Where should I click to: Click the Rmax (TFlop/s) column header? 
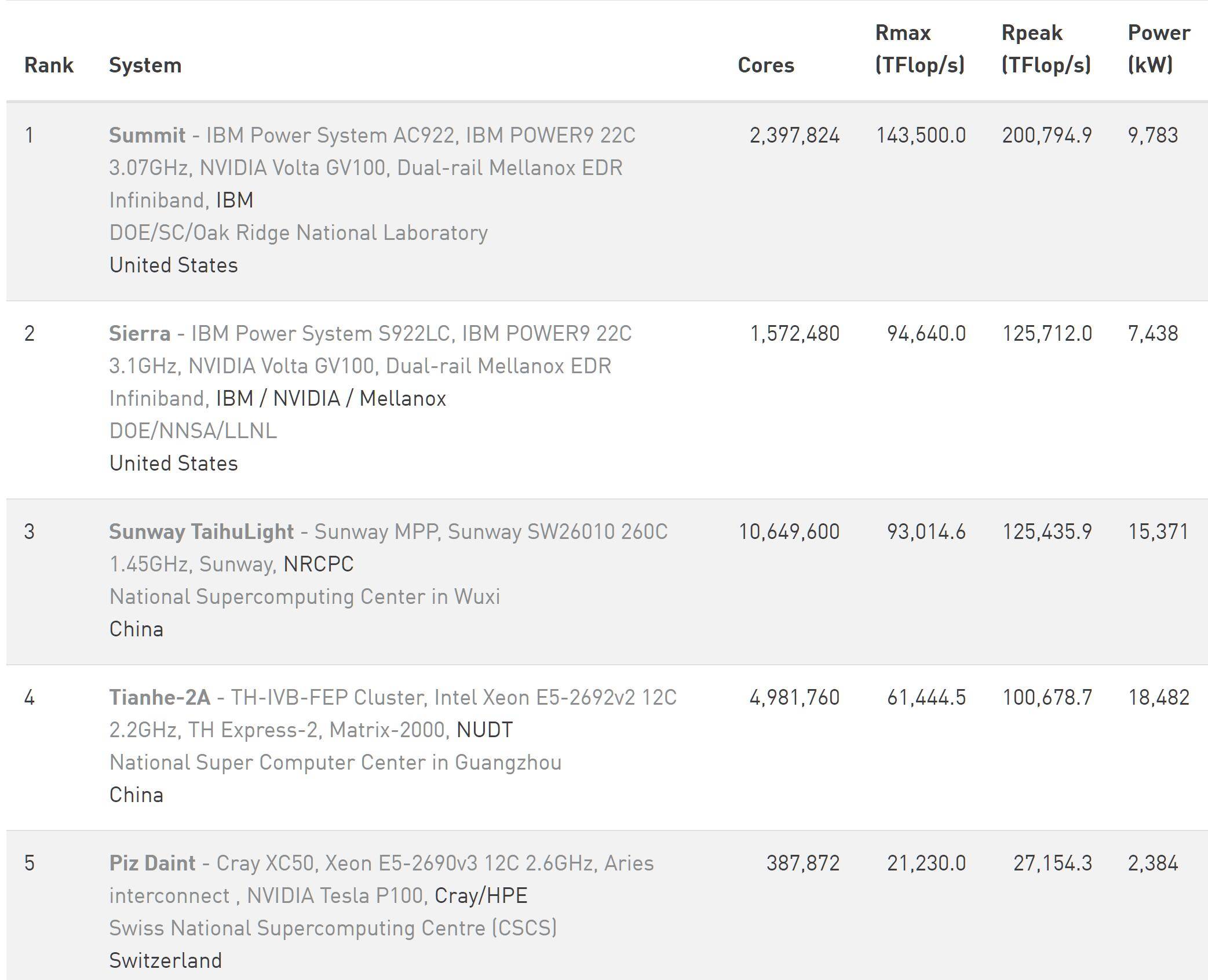919,49
